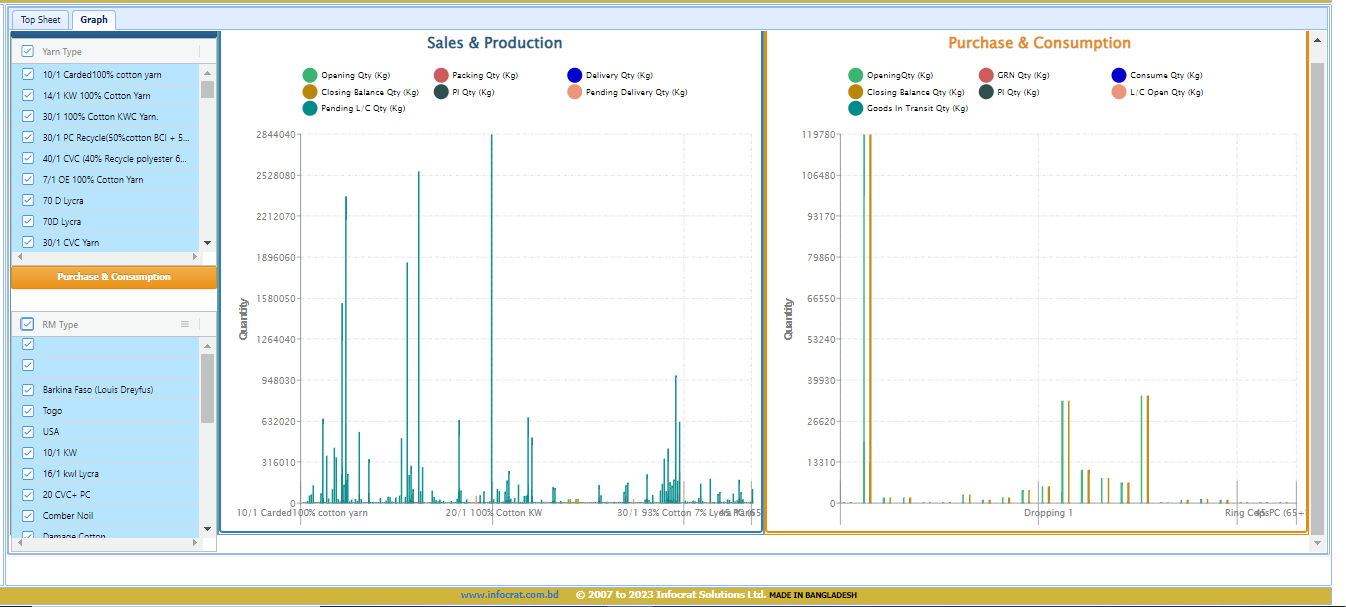Toggle the GRN Qty (Kg) legend marker
1346x607 pixels.
tap(986, 75)
